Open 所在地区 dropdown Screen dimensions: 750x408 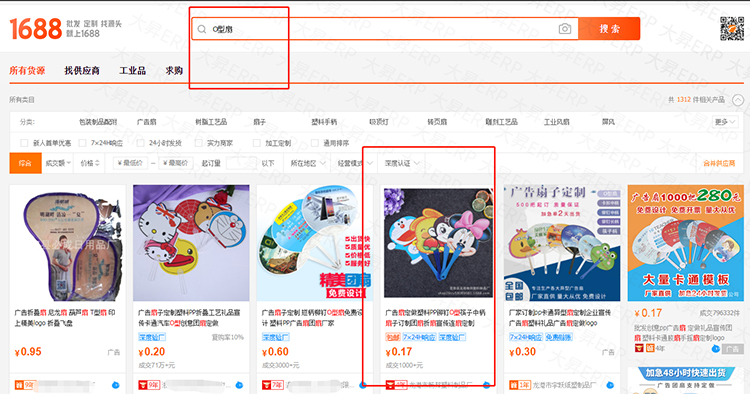[308, 163]
